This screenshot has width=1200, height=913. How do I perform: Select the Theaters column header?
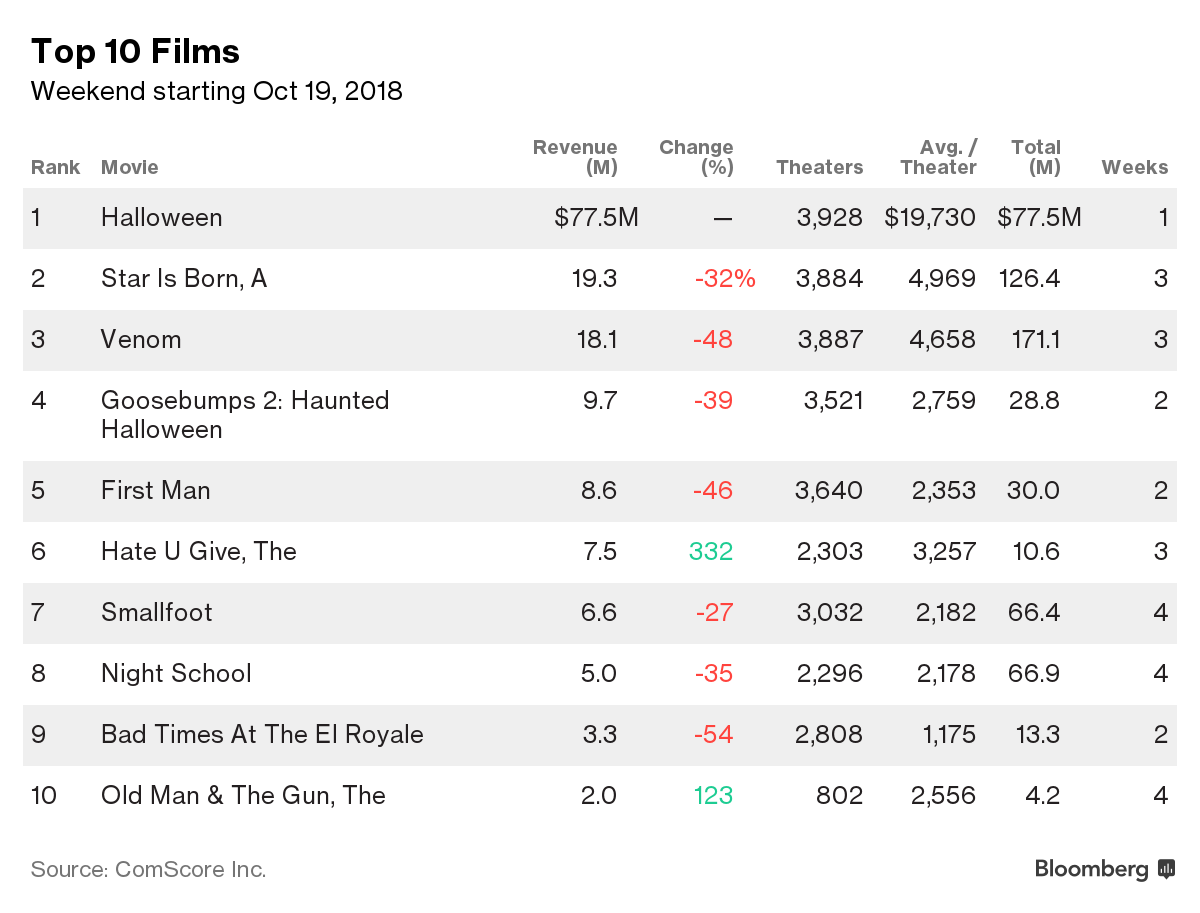(819, 167)
